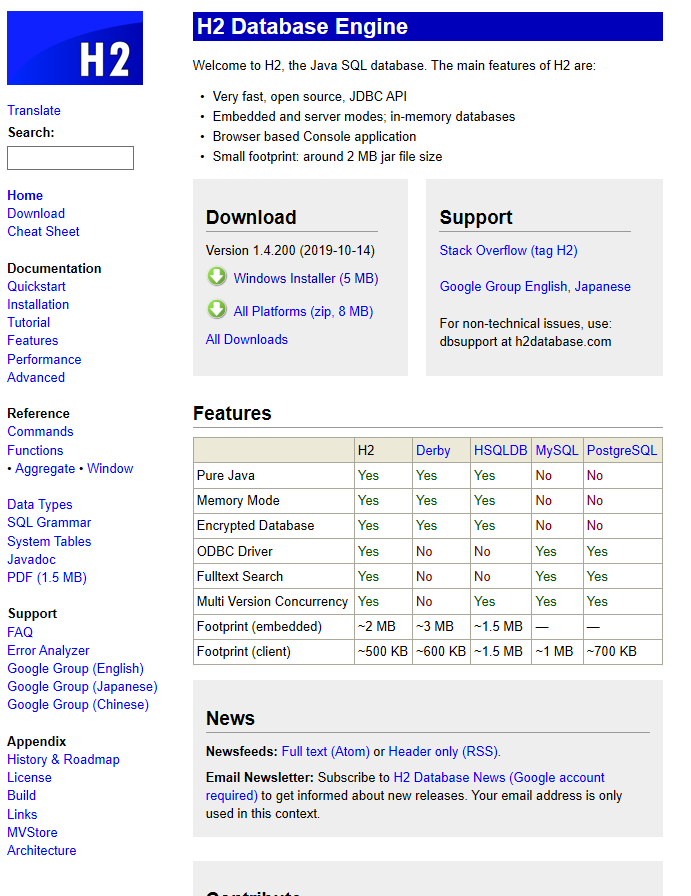Click the '~500 KB' H2 client footprint cell
691x896 pixels.
coord(383,651)
